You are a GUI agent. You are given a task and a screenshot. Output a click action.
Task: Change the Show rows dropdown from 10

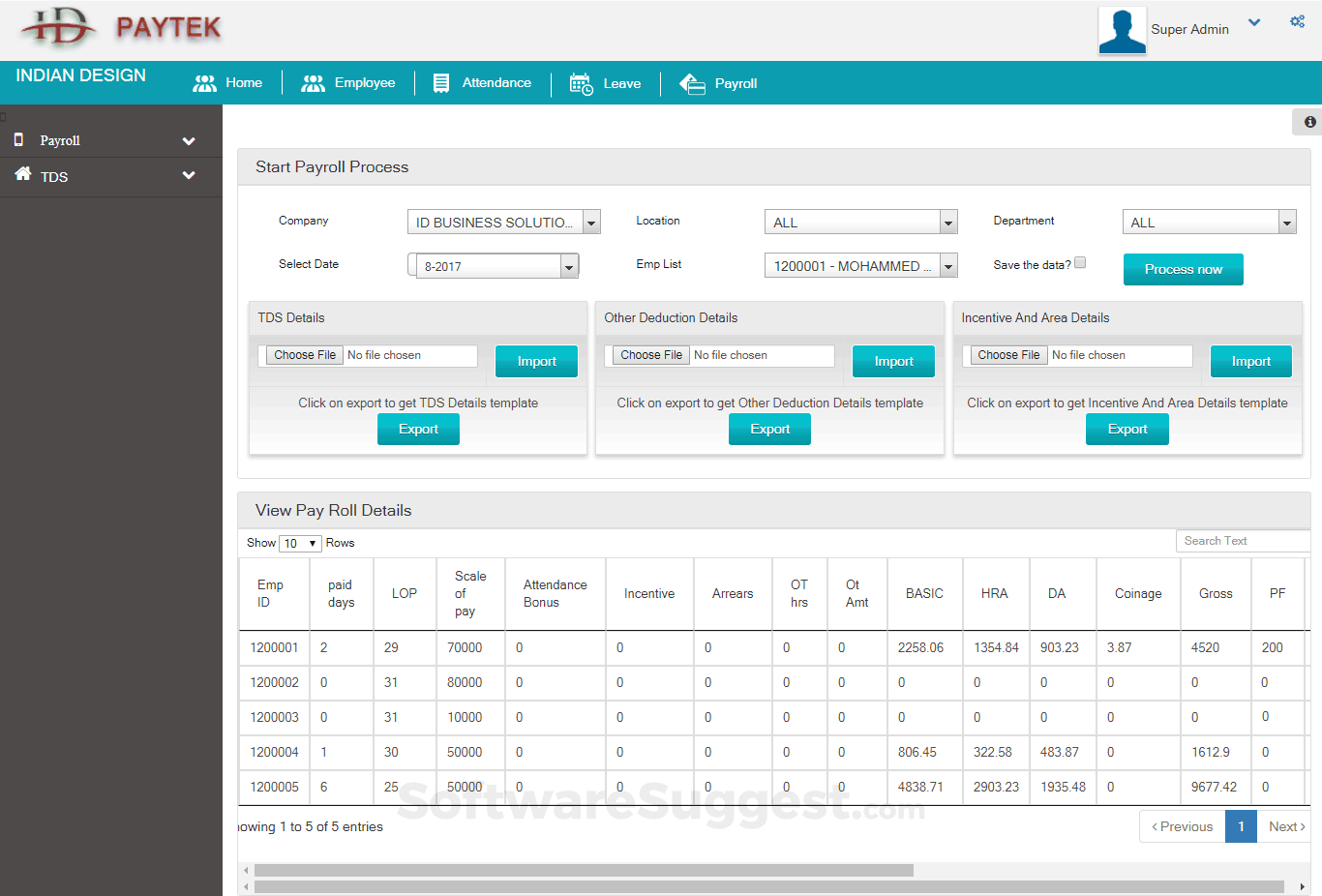click(300, 543)
